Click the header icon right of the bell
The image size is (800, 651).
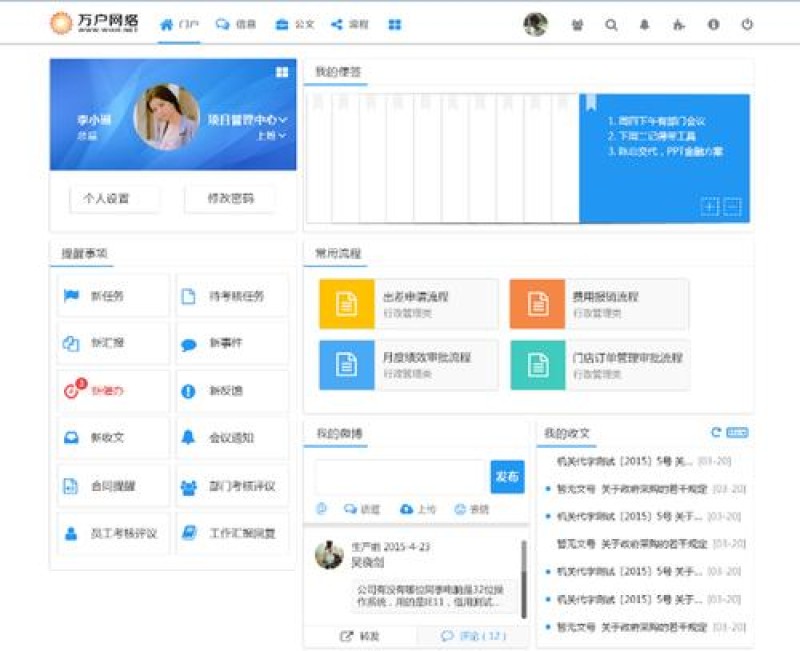pyautogui.click(x=679, y=24)
